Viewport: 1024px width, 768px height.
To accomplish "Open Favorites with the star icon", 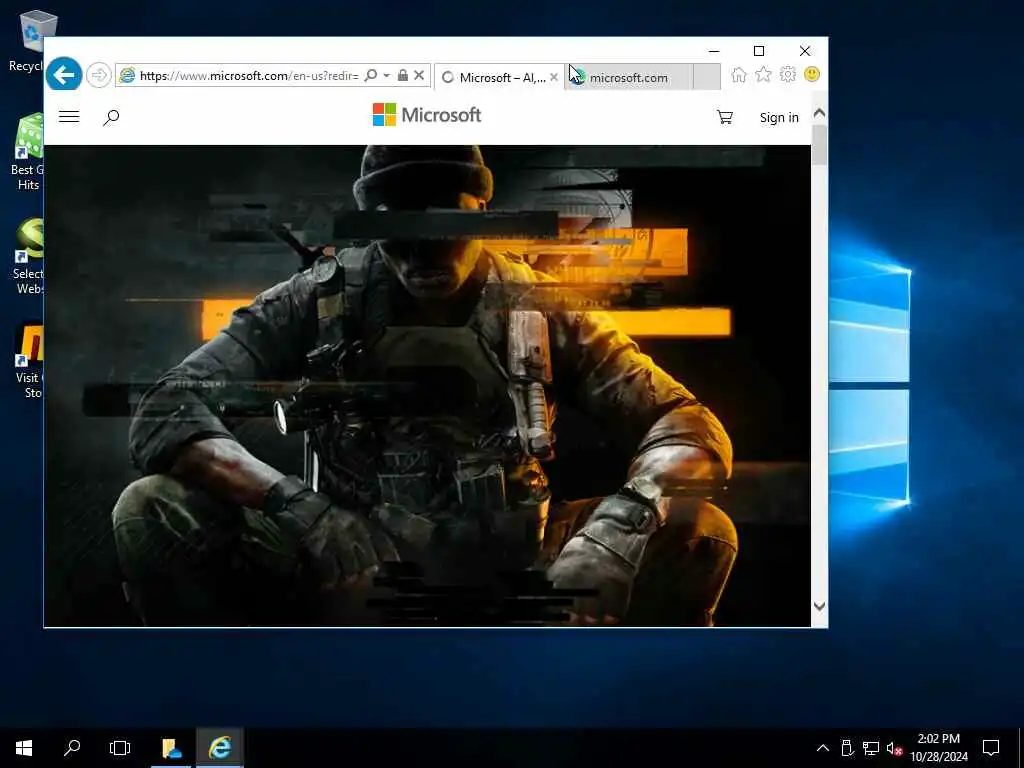I will click(763, 75).
